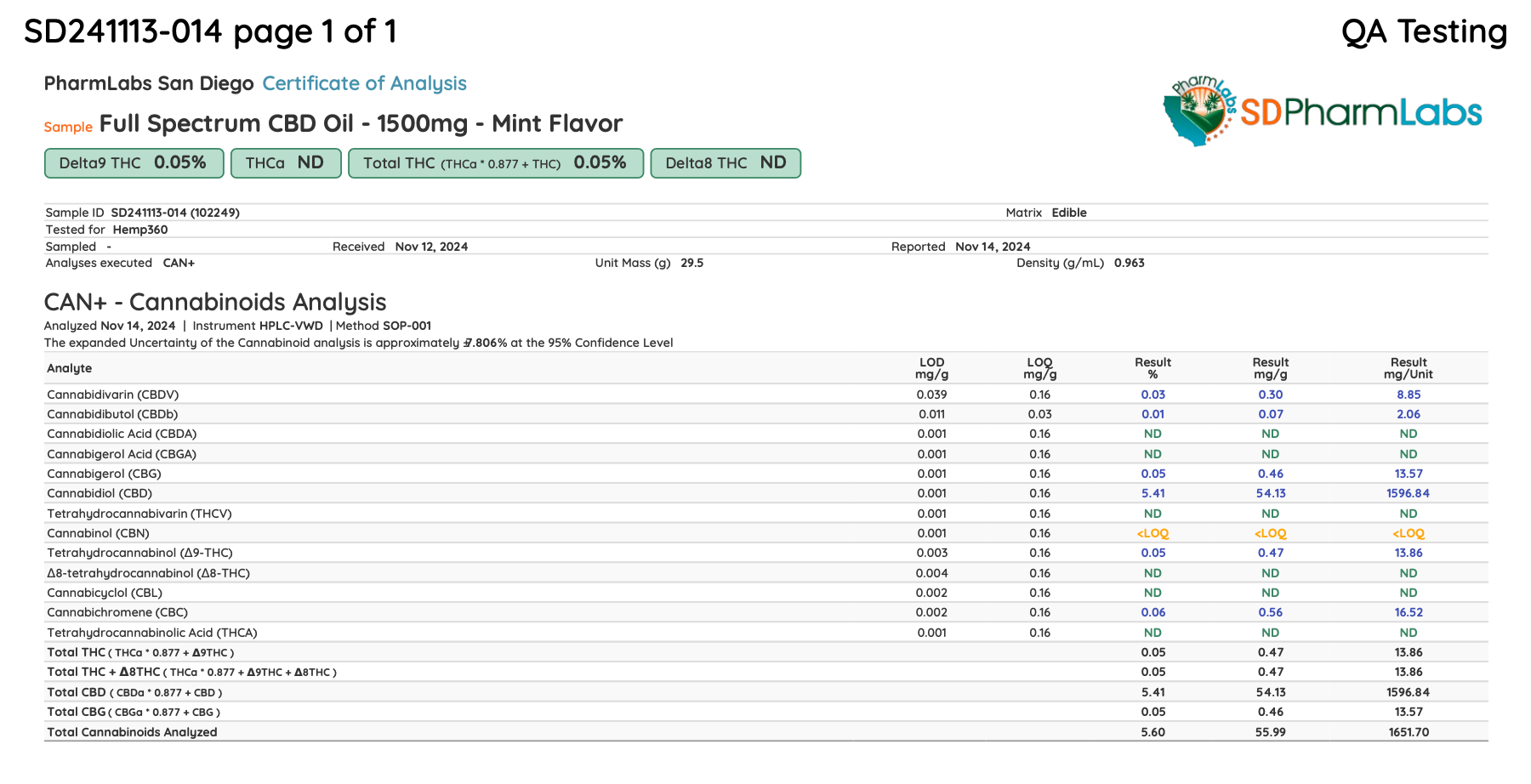Select the Matrix value Edible
Screen dimensions: 1531x784
pos(1069,213)
